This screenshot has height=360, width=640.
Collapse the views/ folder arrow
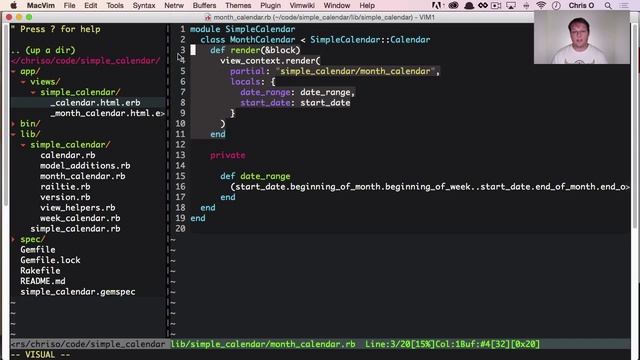23,82
